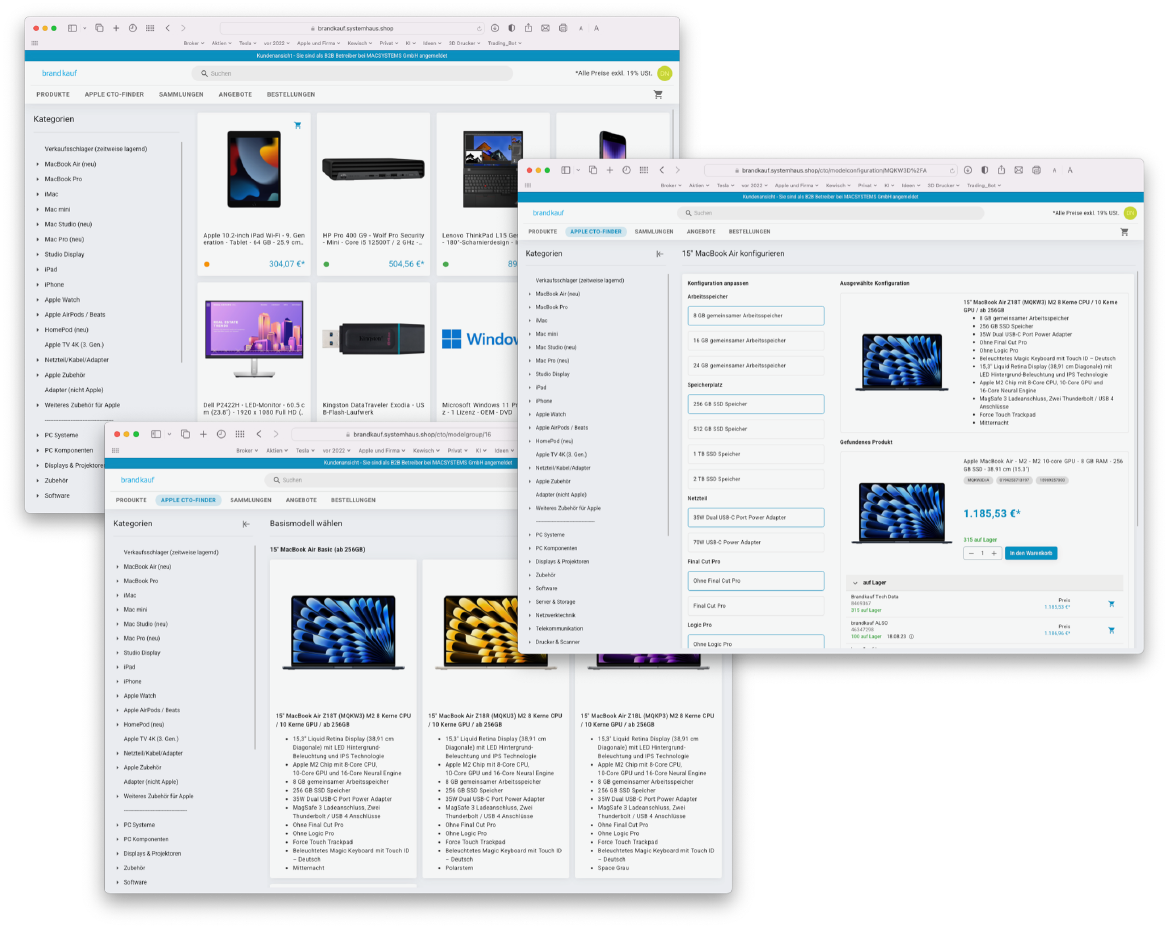Click the Suchen search field in the products window
Image resolution: width=1169 pixels, height=929 pixels.
[352, 73]
